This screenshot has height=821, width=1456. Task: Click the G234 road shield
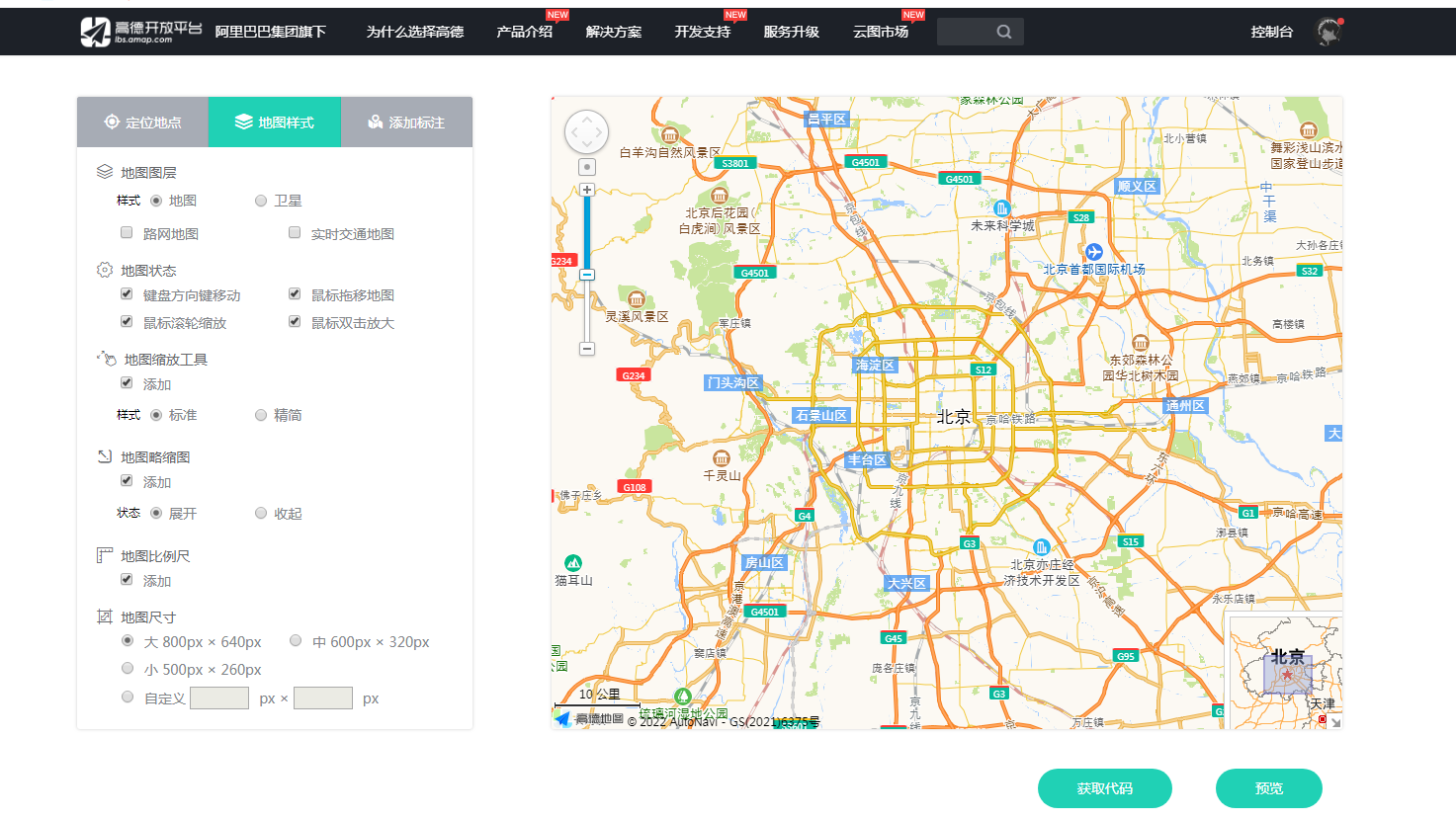[x=634, y=375]
